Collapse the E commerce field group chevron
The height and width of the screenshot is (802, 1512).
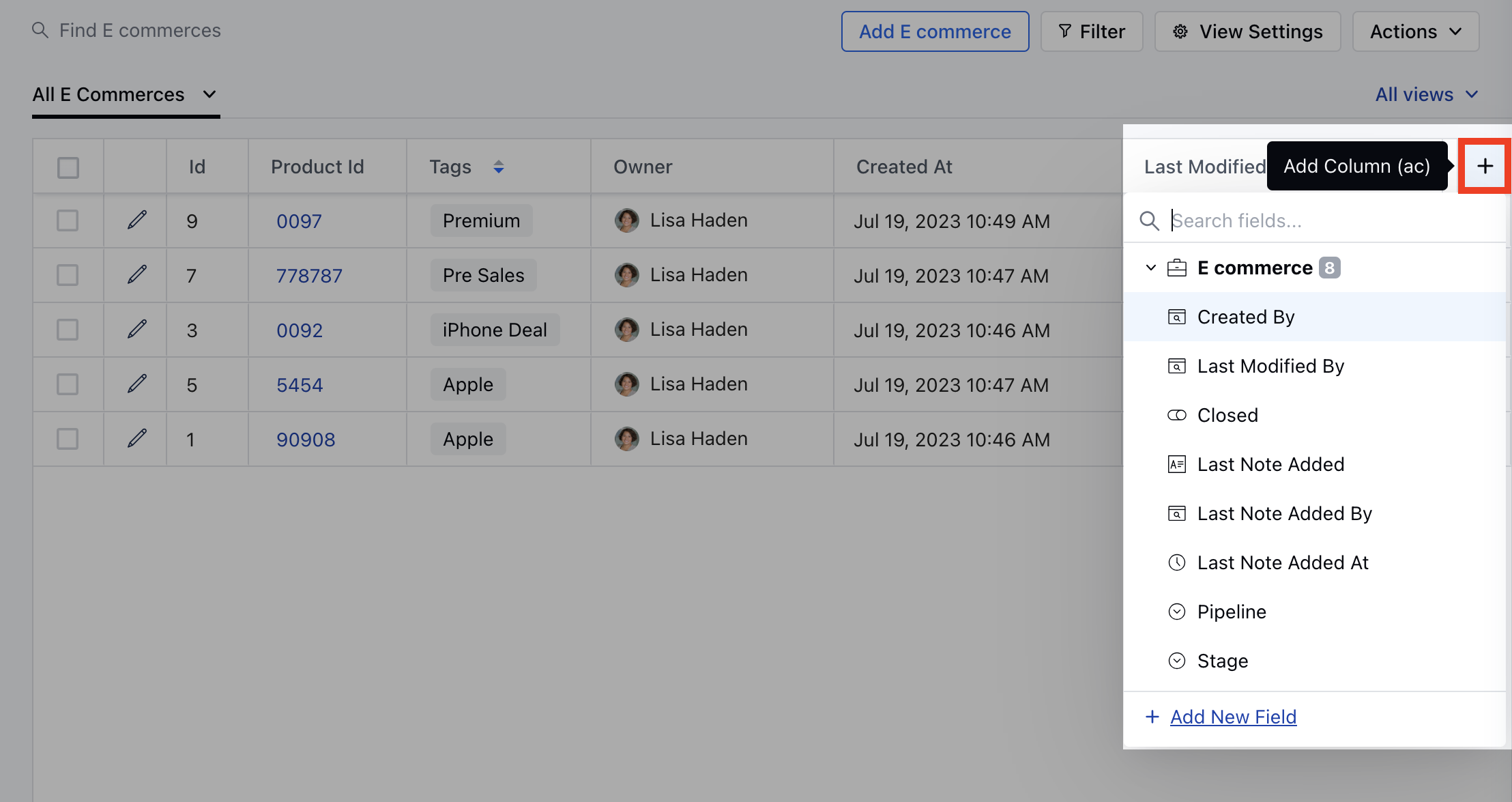click(1150, 268)
